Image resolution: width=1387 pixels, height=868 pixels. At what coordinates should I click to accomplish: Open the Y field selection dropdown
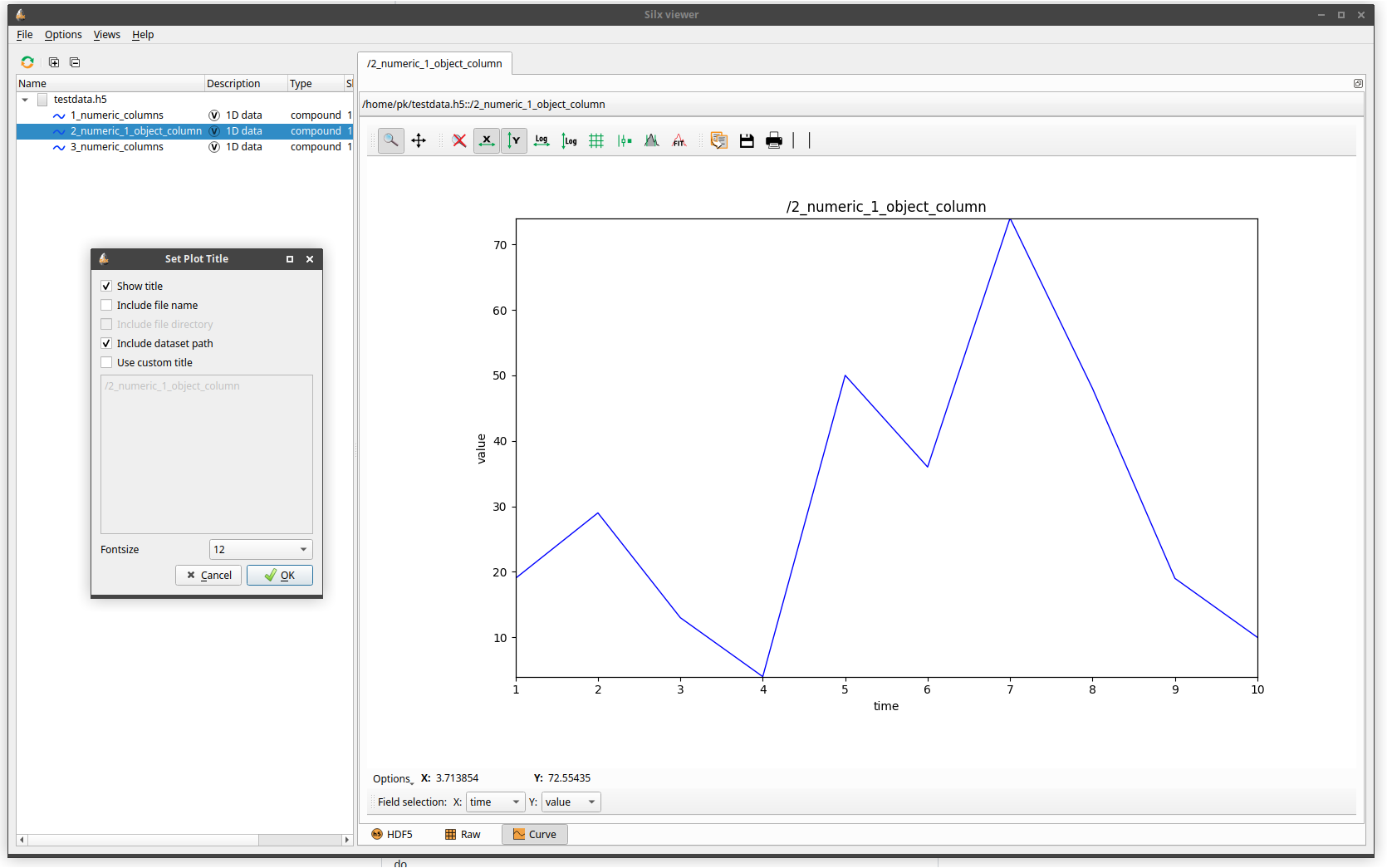pos(571,802)
